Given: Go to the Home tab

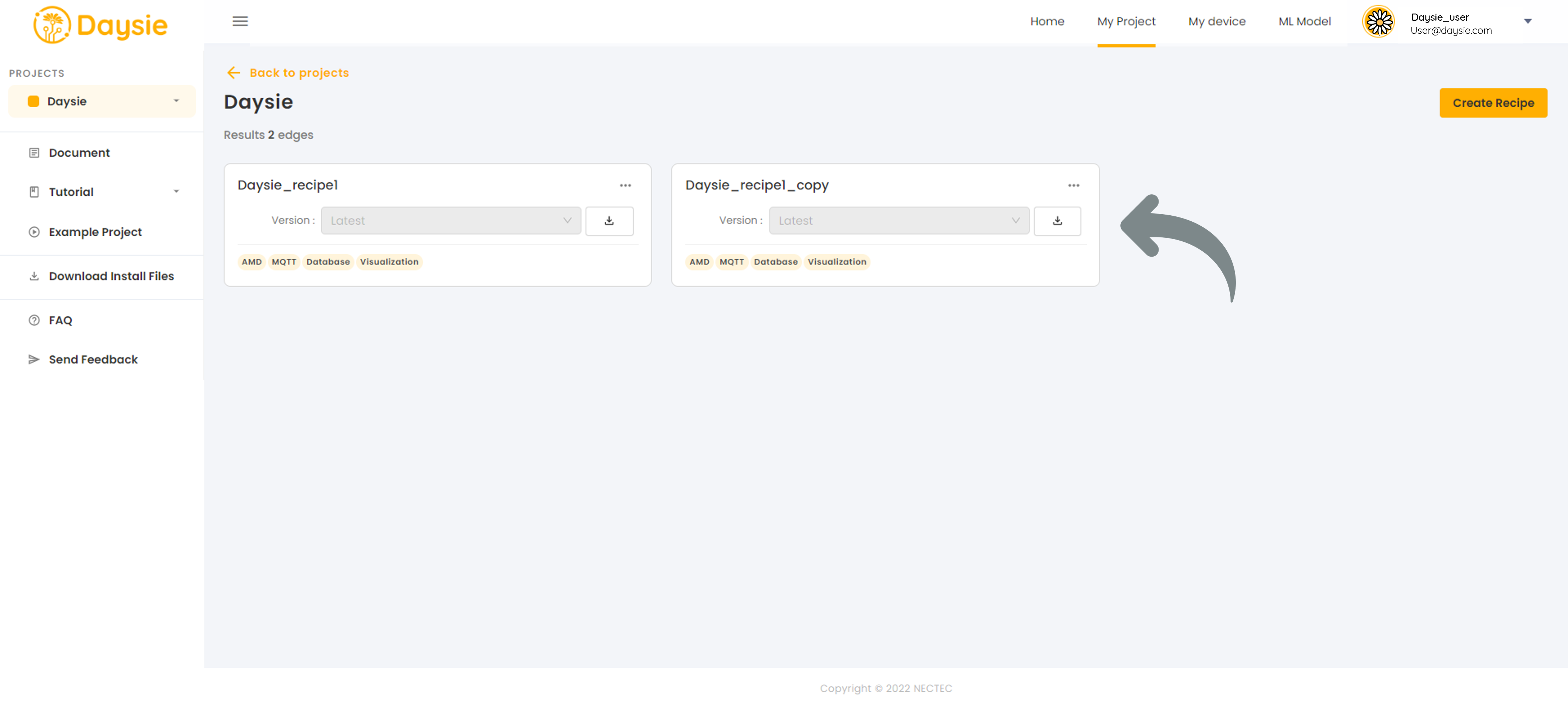Looking at the screenshot, I should pos(1047,21).
